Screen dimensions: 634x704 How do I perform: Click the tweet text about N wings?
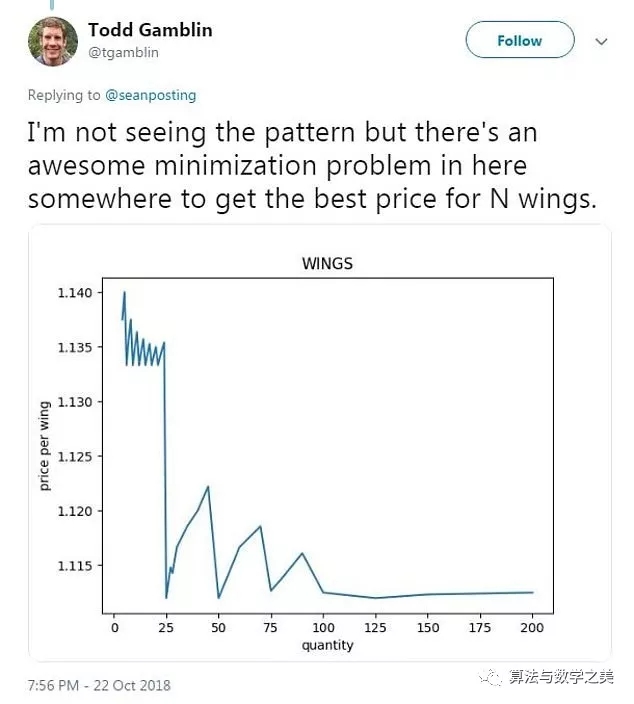click(x=312, y=165)
